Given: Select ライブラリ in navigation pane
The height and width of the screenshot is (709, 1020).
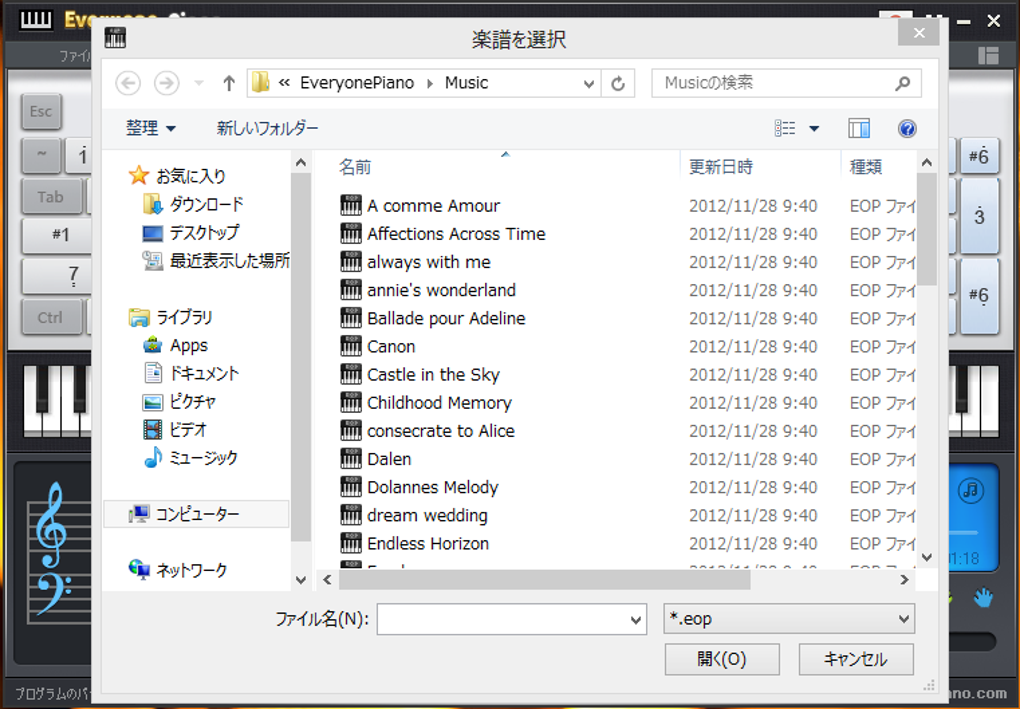Looking at the screenshot, I should click(x=170, y=317).
